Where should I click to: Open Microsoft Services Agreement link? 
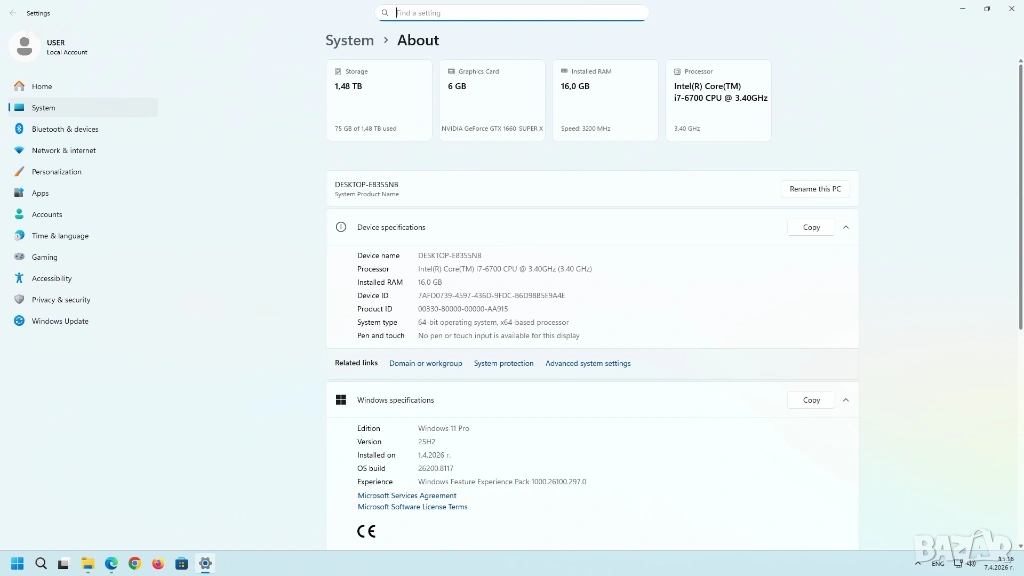click(407, 495)
